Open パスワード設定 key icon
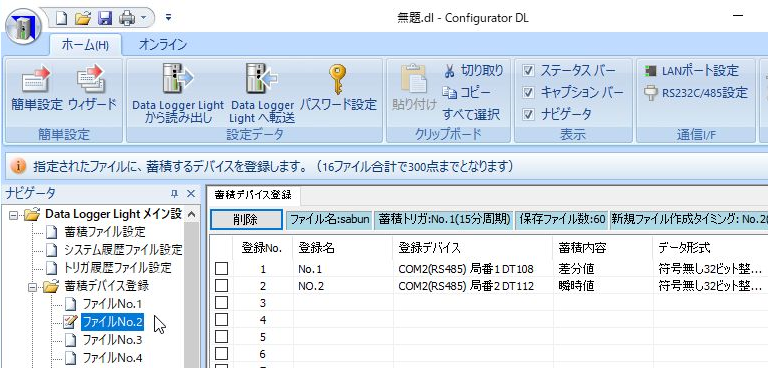768x368 pixels. (x=338, y=88)
